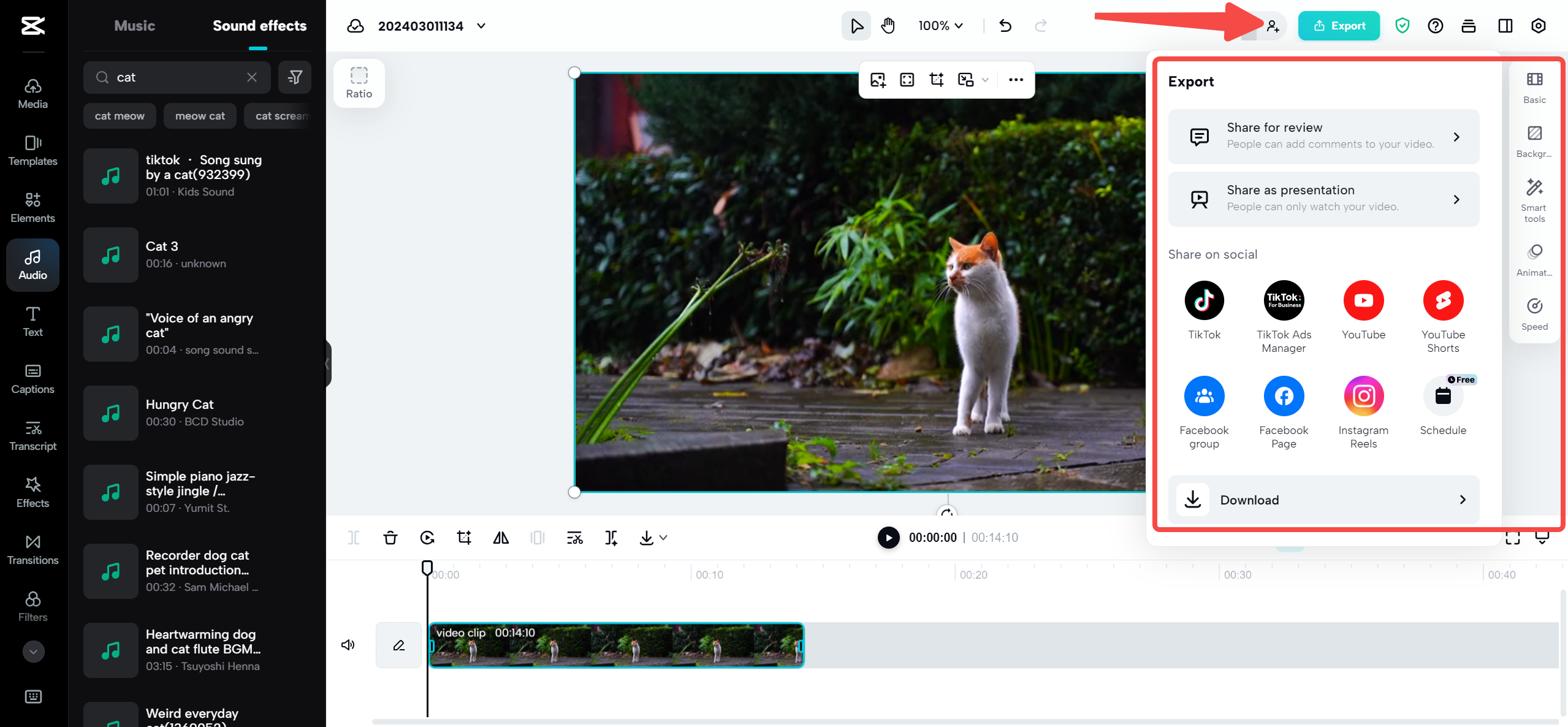Open Share as presentation option

(1323, 199)
